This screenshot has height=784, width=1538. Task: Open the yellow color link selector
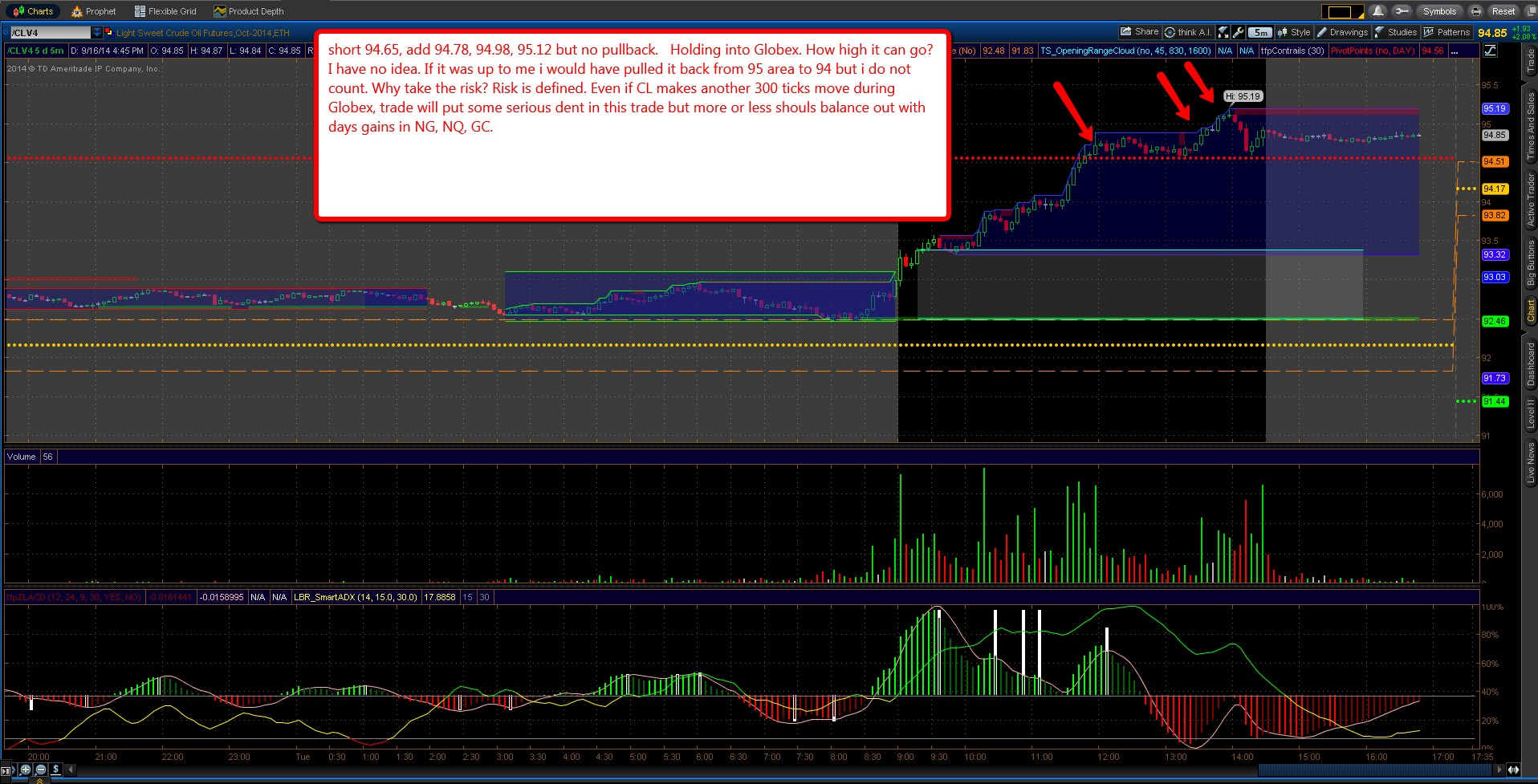1343,11
